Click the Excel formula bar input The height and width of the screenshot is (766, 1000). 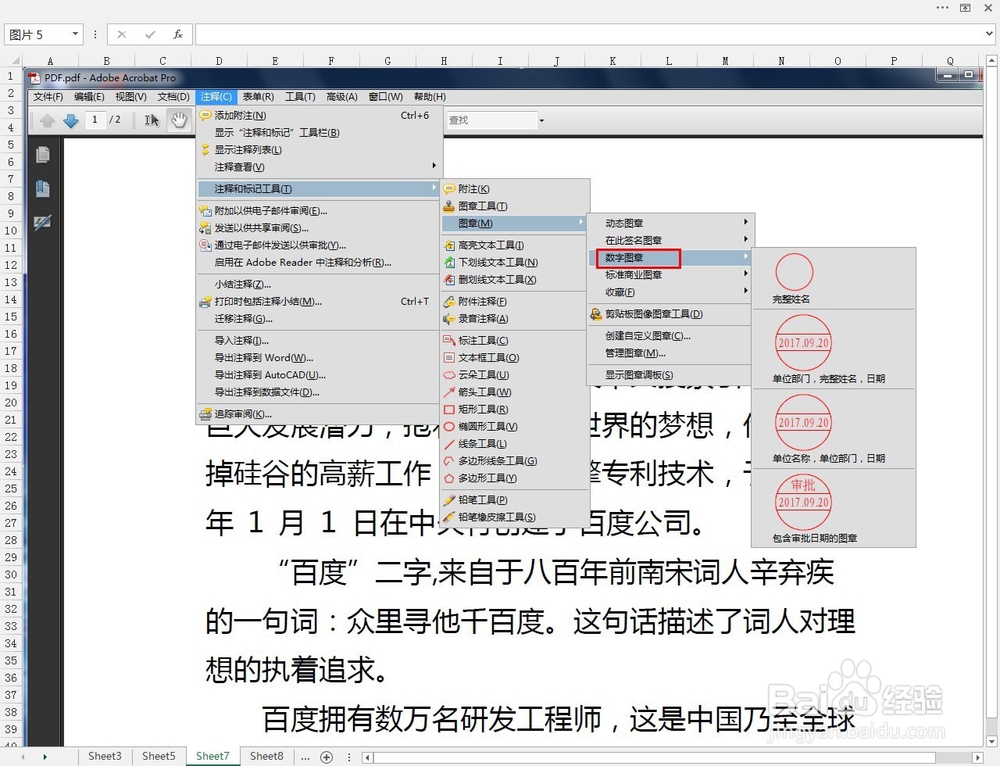pyautogui.click(x=590, y=34)
